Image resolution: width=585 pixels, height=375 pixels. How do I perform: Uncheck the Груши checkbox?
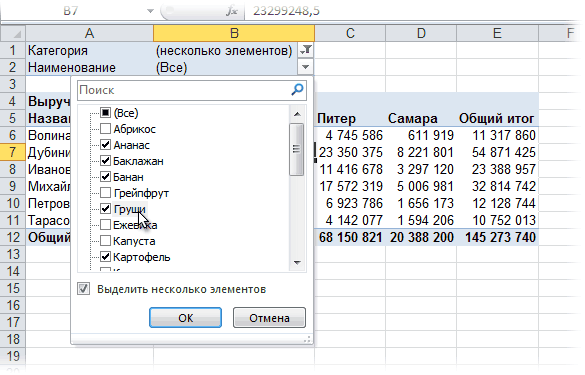tap(106, 209)
